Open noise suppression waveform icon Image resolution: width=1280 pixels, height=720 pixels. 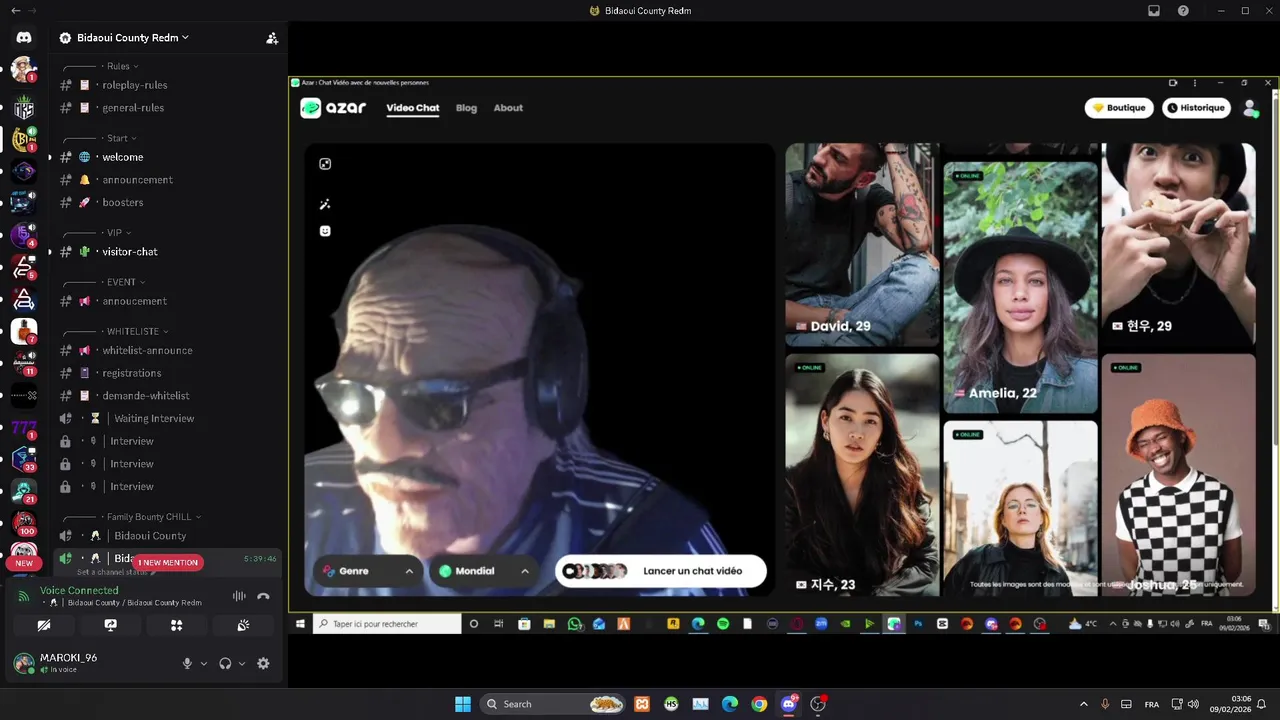(x=239, y=596)
